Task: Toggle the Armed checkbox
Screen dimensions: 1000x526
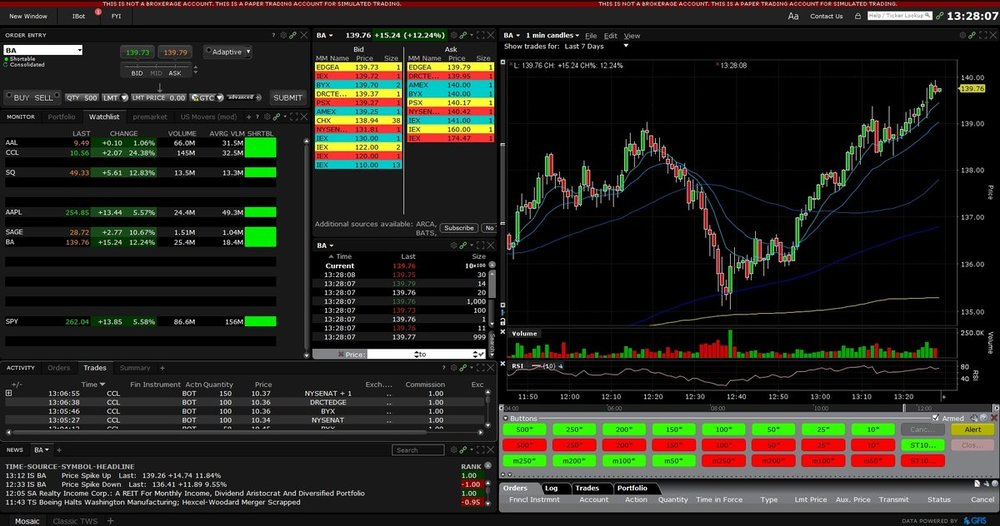Action: coord(936,418)
